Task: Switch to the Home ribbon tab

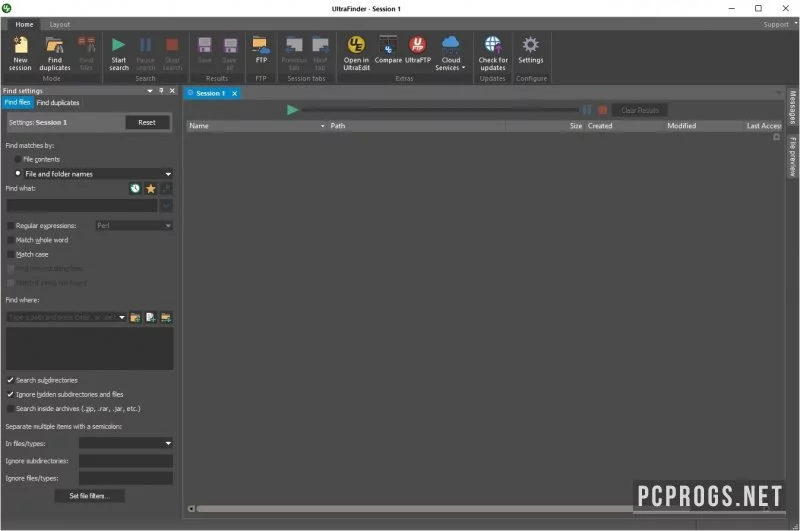Action: (24, 24)
